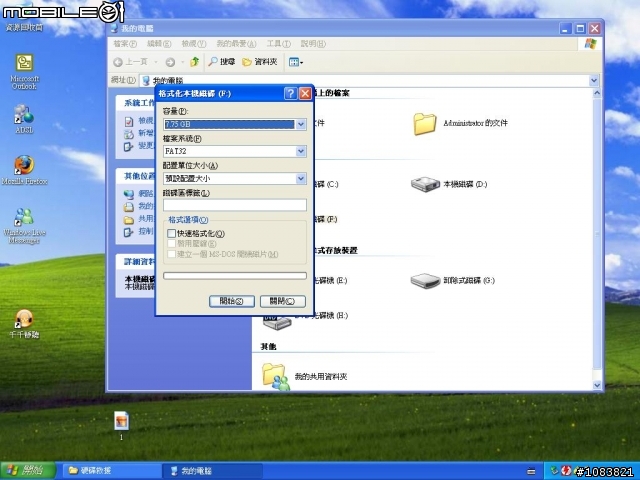The height and width of the screenshot is (480, 640).
Task: Enable the Quick Format checkbox
Action: (x=171, y=233)
